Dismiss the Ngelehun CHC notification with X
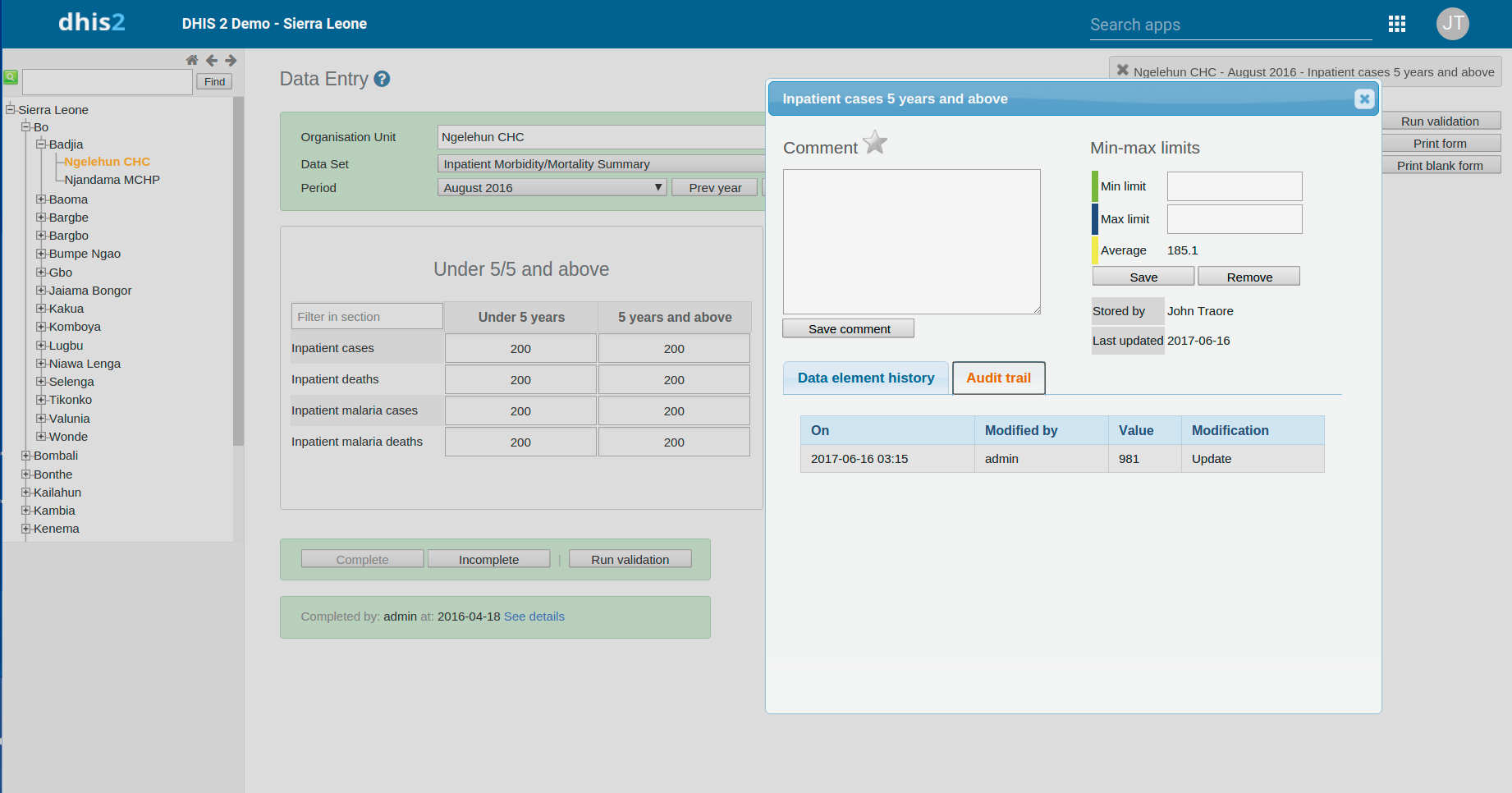Image resolution: width=1512 pixels, height=793 pixels. coord(1122,71)
